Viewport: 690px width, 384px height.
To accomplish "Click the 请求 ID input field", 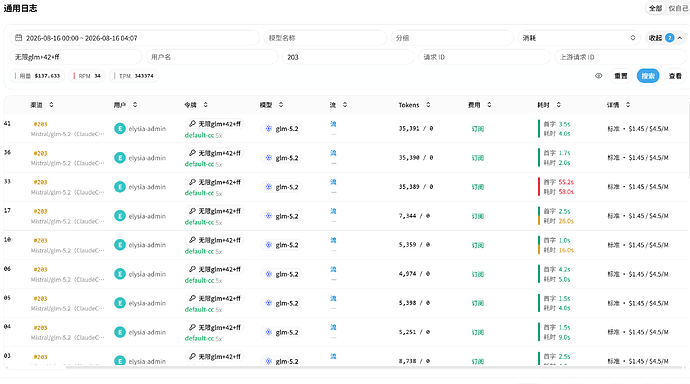I will coord(484,57).
